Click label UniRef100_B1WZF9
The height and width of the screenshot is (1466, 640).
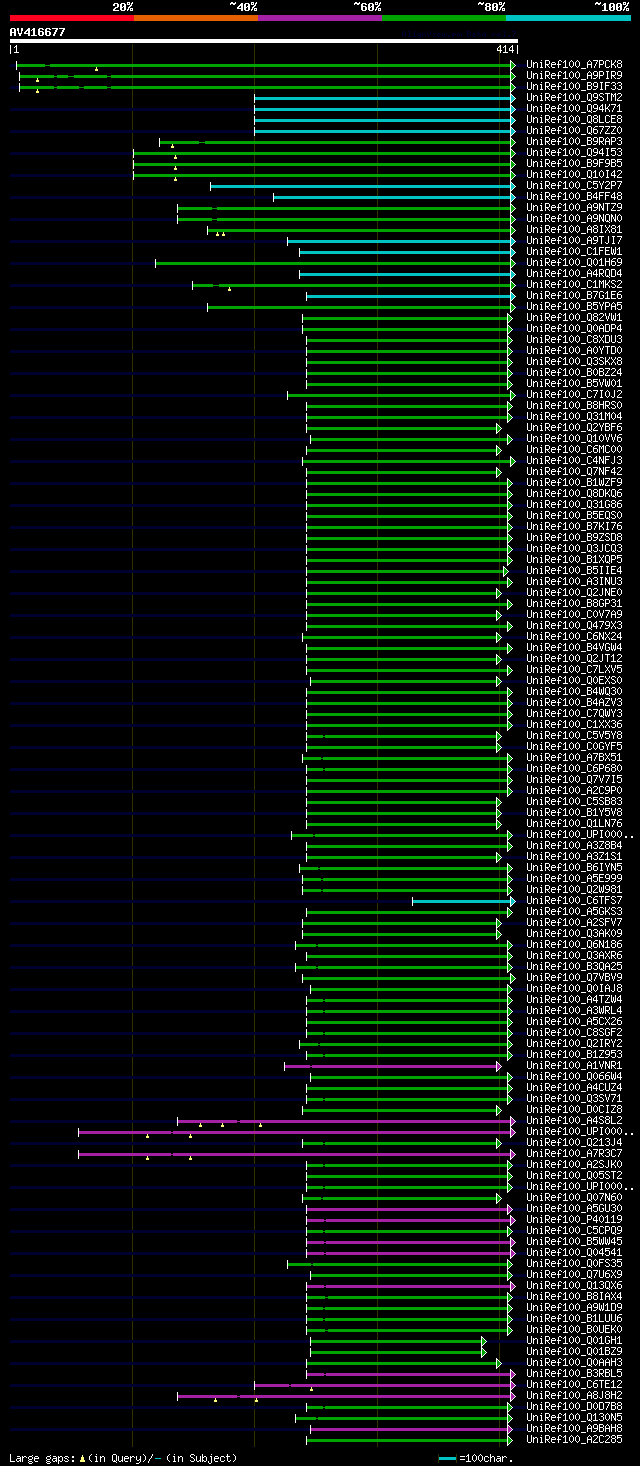pyautogui.click(x=574, y=482)
